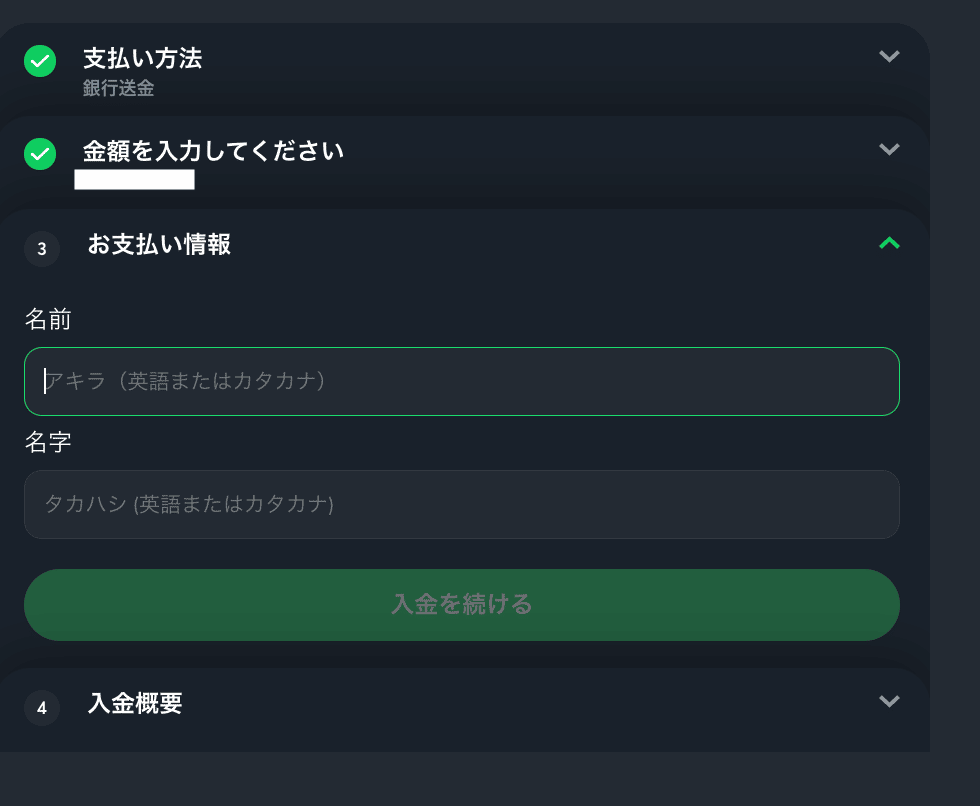Screen dimensions: 980x806
Task: Open the 支払い方法 step header
Action: pyautogui.click(x=142, y=58)
